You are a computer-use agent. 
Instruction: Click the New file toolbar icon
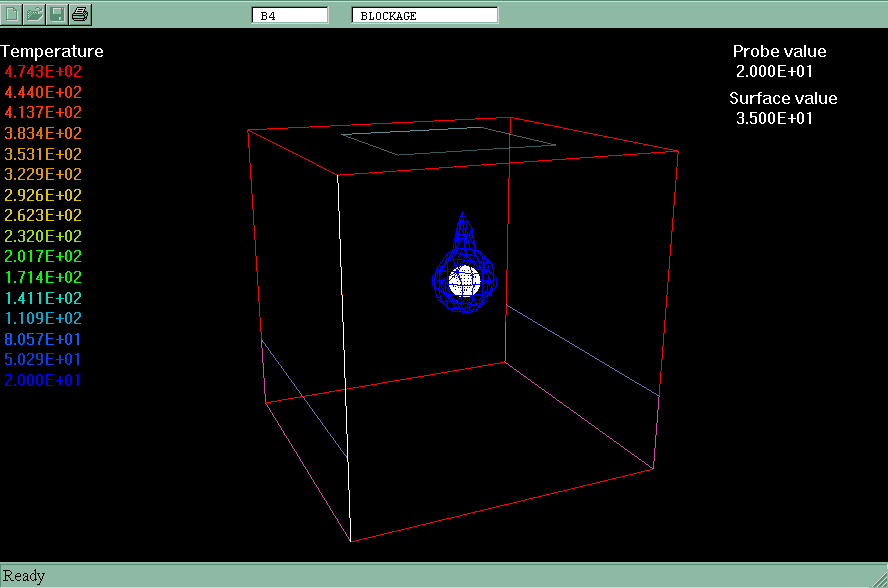13,14
